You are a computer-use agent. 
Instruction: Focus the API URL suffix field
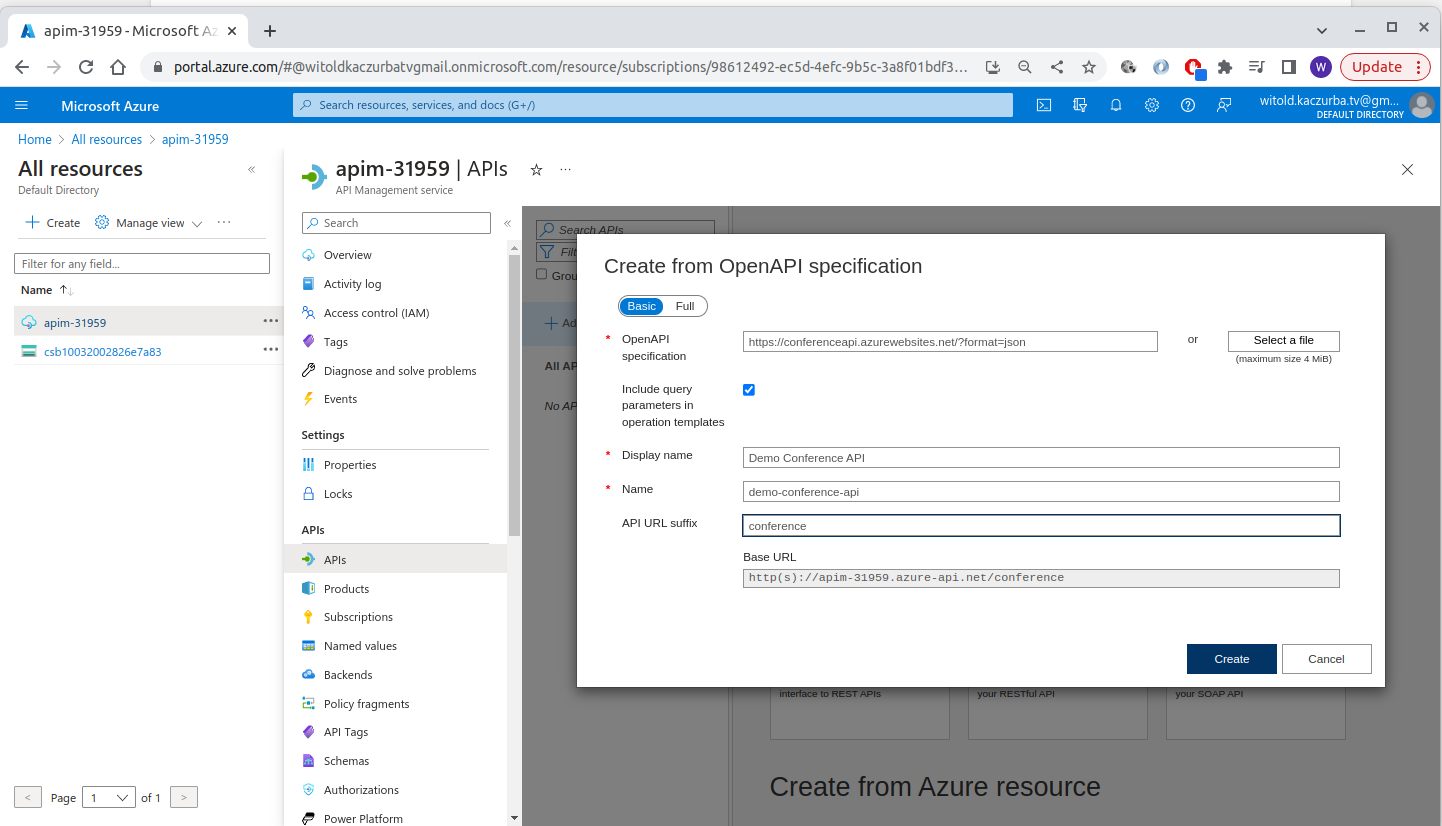pyautogui.click(x=1041, y=526)
